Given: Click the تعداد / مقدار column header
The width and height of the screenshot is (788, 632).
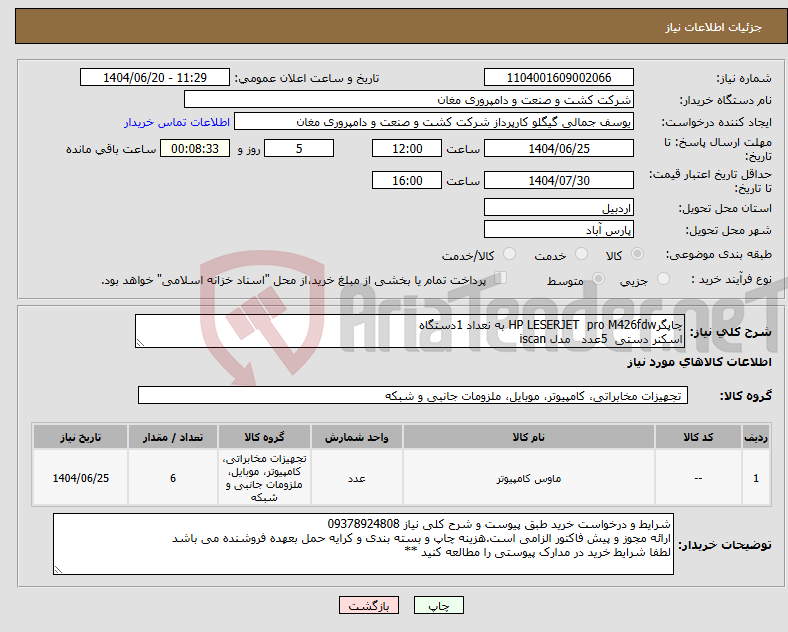Looking at the screenshot, I should coord(172,437).
